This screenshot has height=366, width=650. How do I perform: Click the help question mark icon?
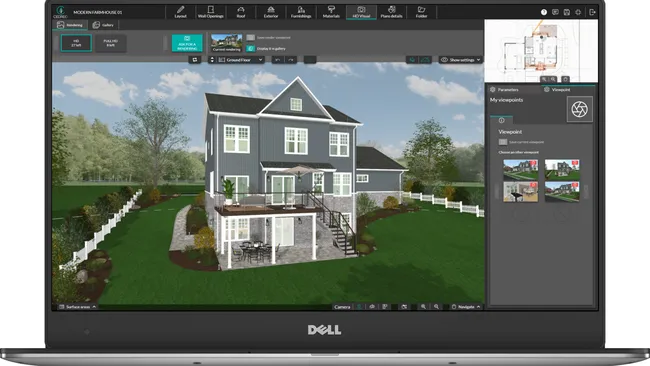pyautogui.click(x=544, y=12)
